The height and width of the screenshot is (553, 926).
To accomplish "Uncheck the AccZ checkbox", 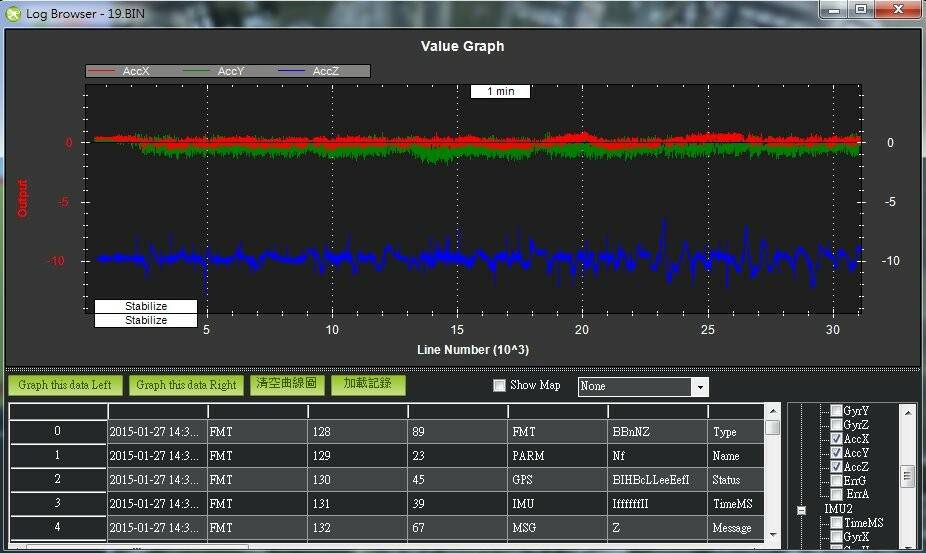I will (x=837, y=467).
